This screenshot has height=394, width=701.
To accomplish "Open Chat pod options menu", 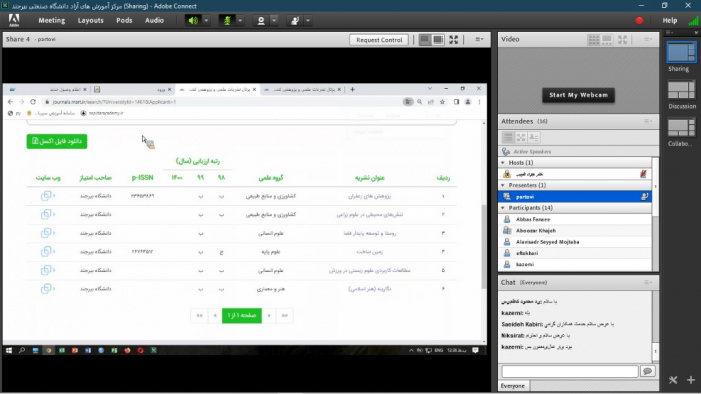I will [x=648, y=282].
